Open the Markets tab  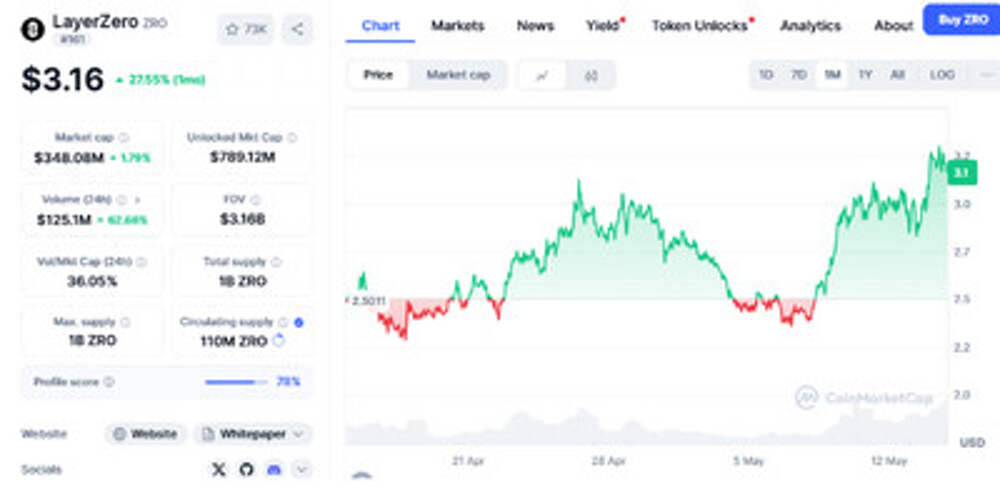(x=457, y=26)
